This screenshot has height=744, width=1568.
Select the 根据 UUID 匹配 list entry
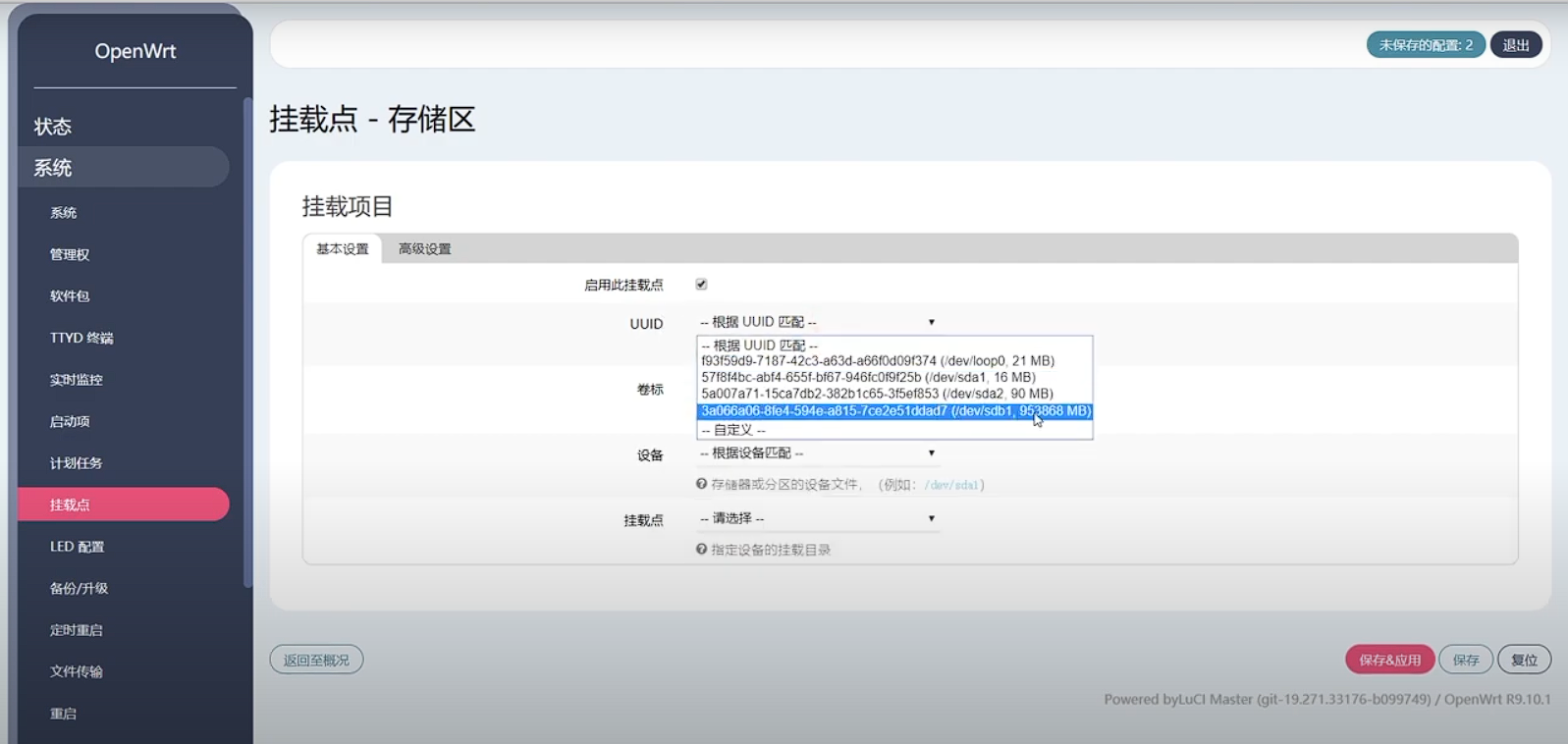(894, 345)
